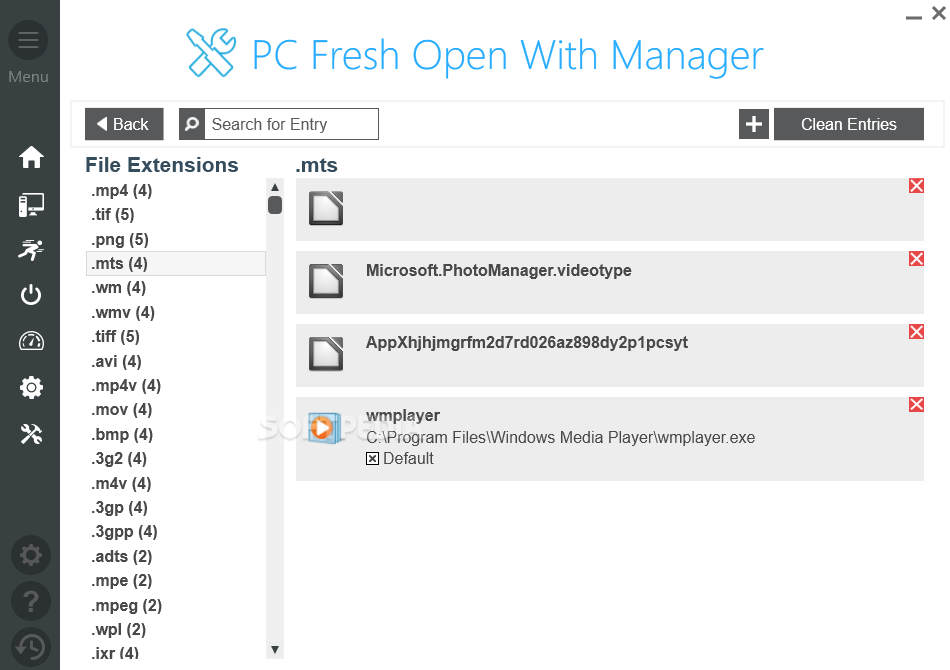Open the power startup icon
This screenshot has width=950, height=670.
pyautogui.click(x=31, y=295)
